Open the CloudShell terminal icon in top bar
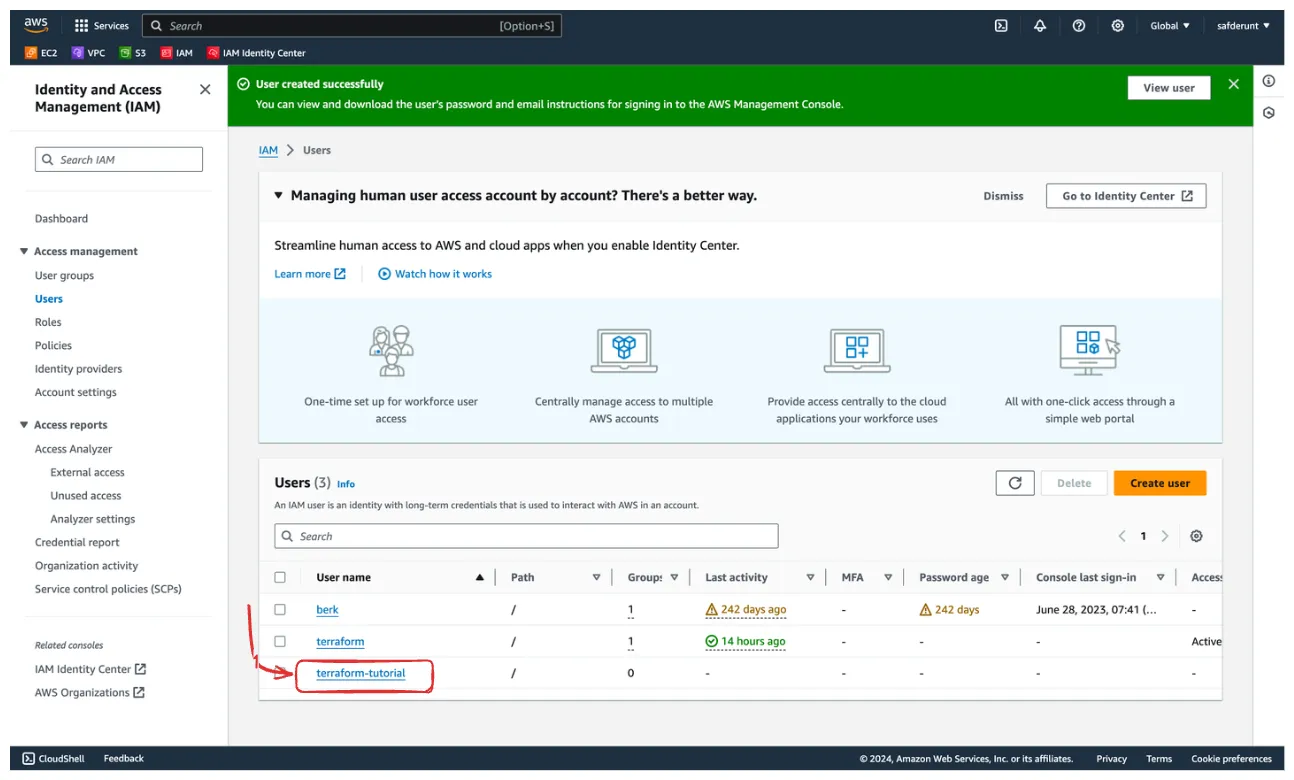 point(1001,26)
